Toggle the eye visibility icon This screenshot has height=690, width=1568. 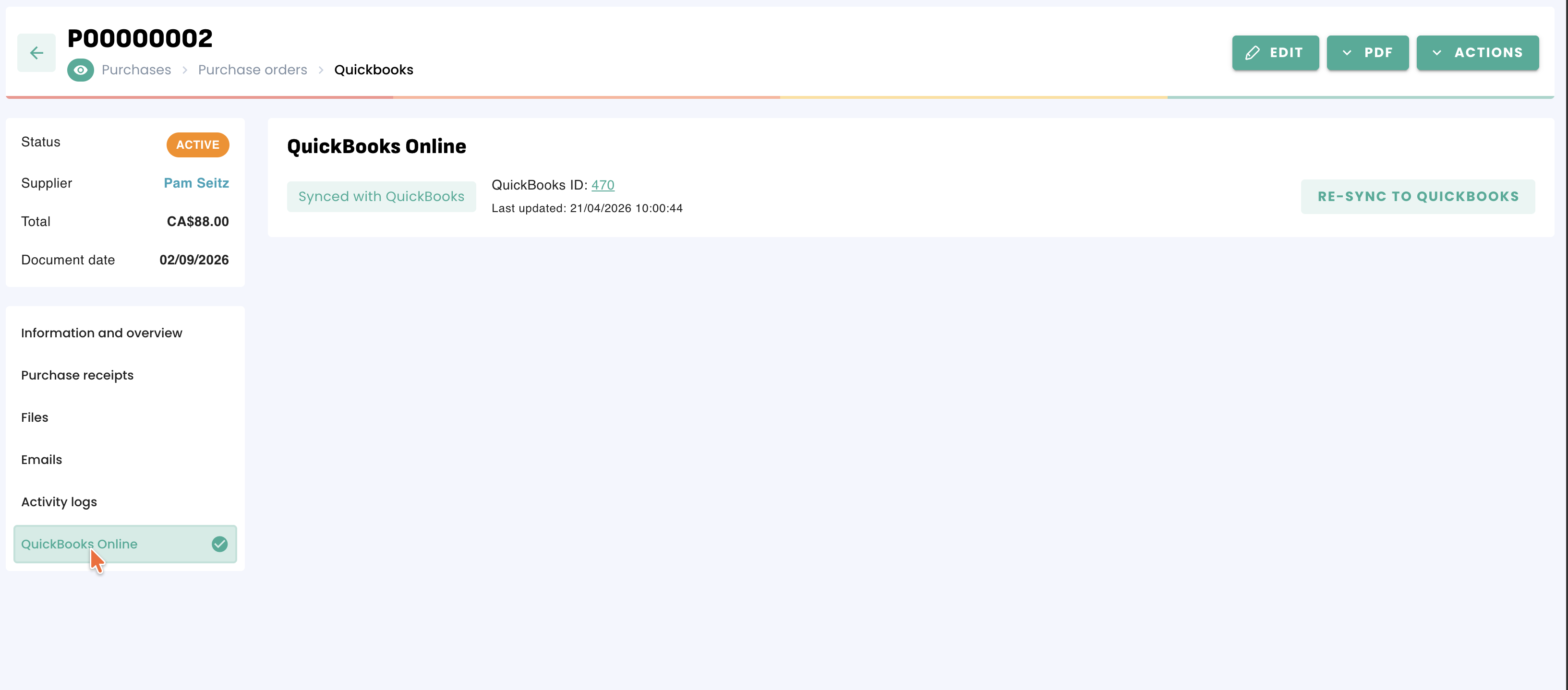[80, 70]
